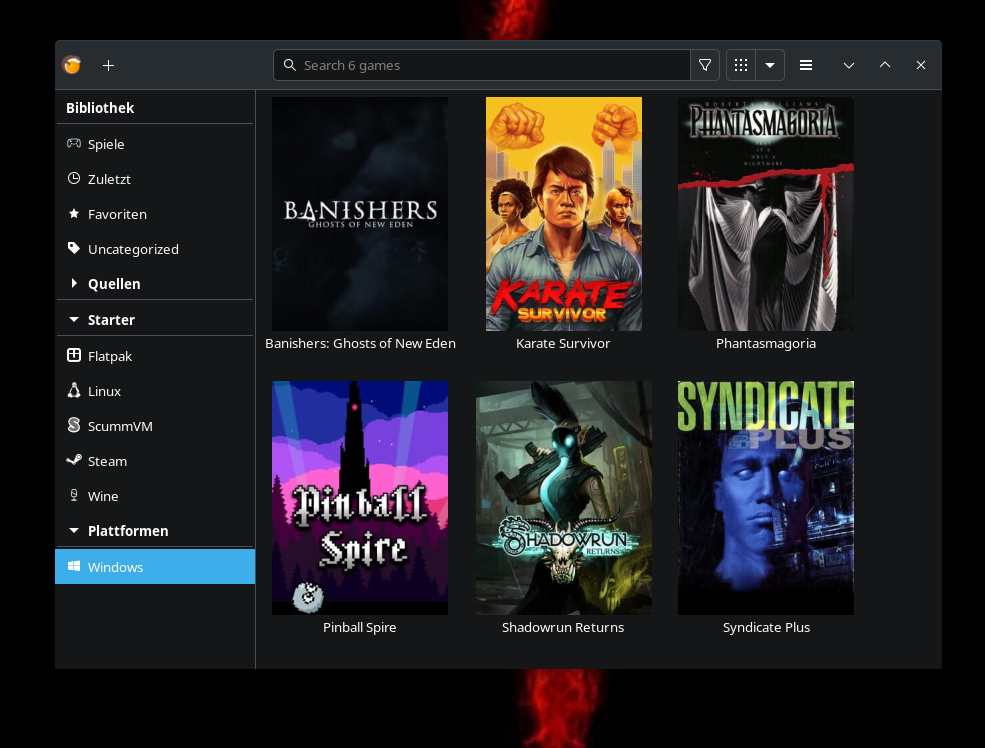Viewport: 985px width, 748px height.
Task: Click the gamepad icon next to Spiele
Action: 73,143
